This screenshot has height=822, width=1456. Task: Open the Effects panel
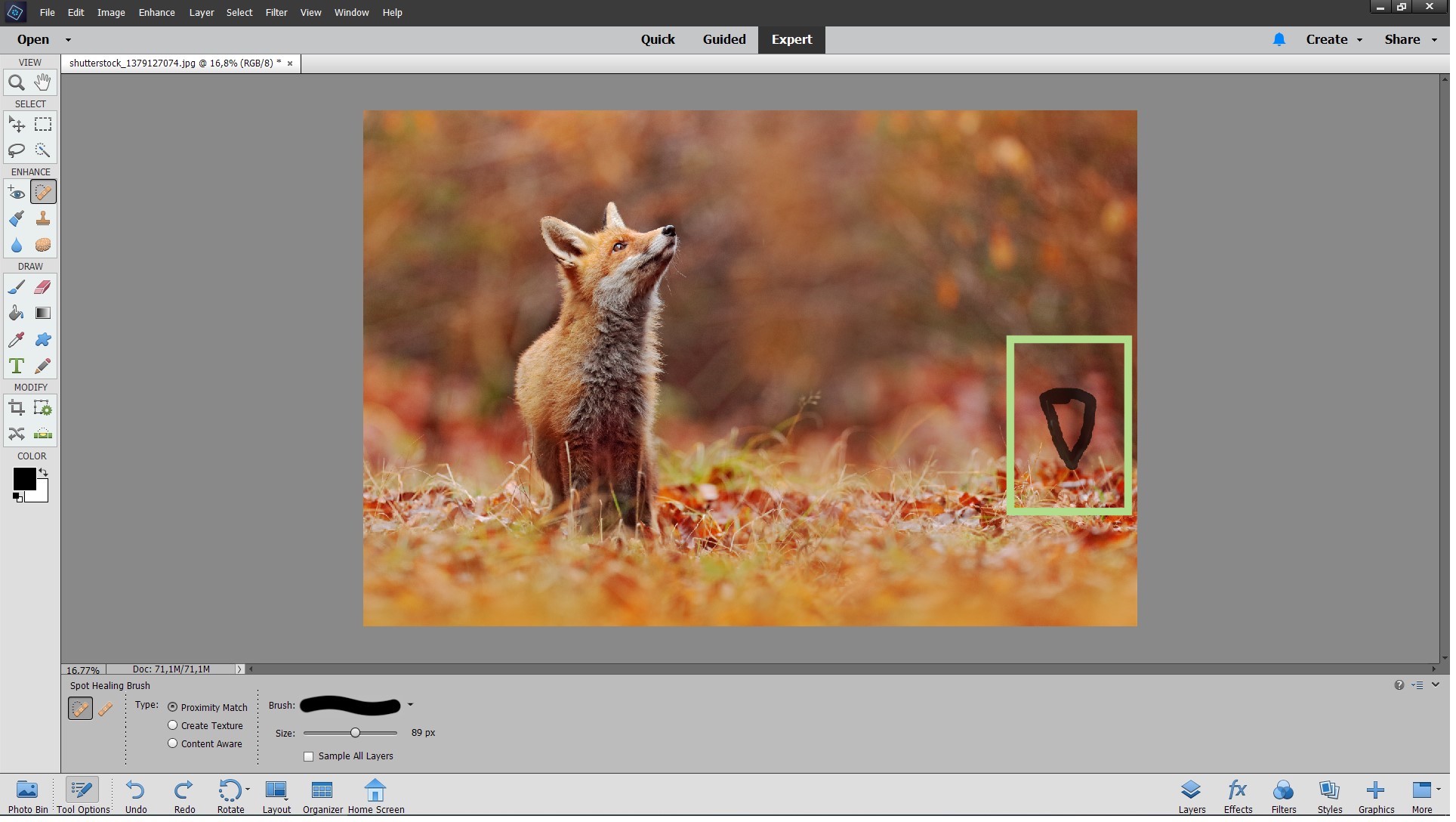1238,796
